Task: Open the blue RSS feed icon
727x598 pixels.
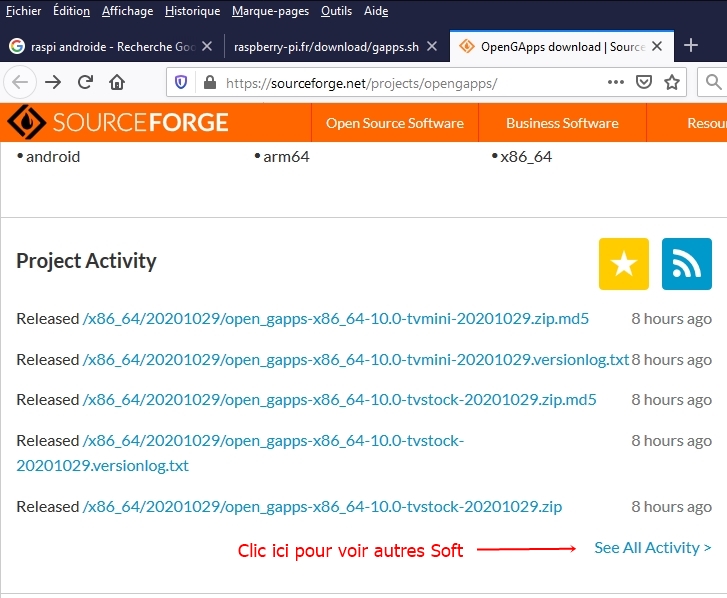Action: [687, 264]
